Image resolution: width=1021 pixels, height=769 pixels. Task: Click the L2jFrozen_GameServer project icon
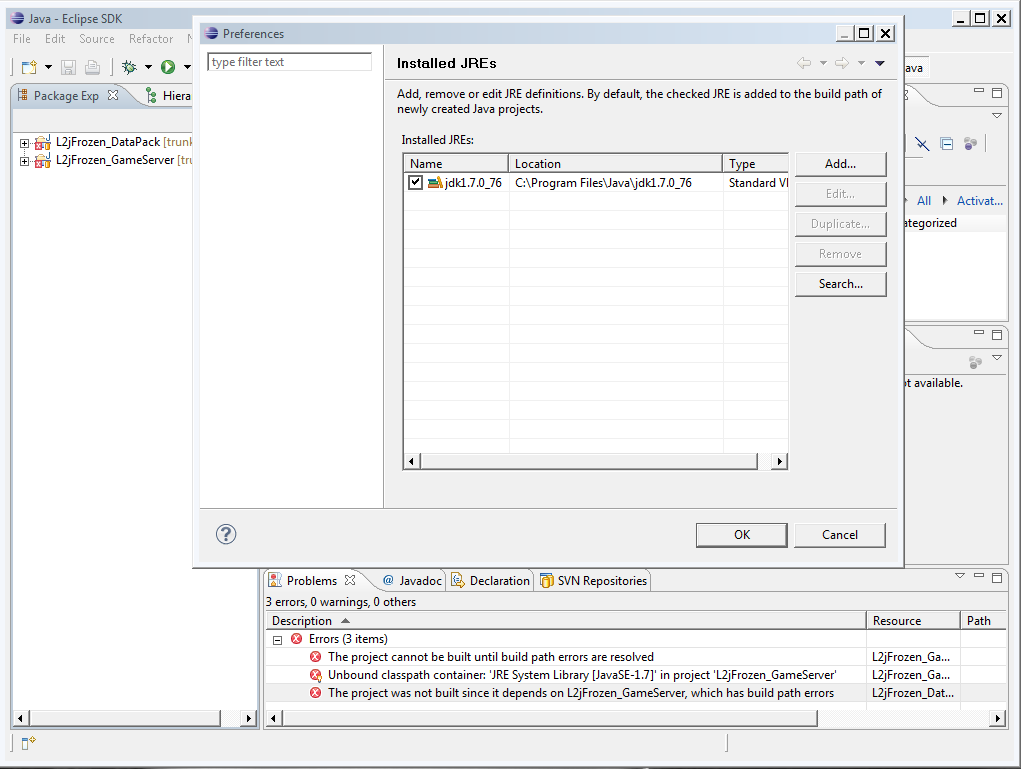tap(42, 160)
